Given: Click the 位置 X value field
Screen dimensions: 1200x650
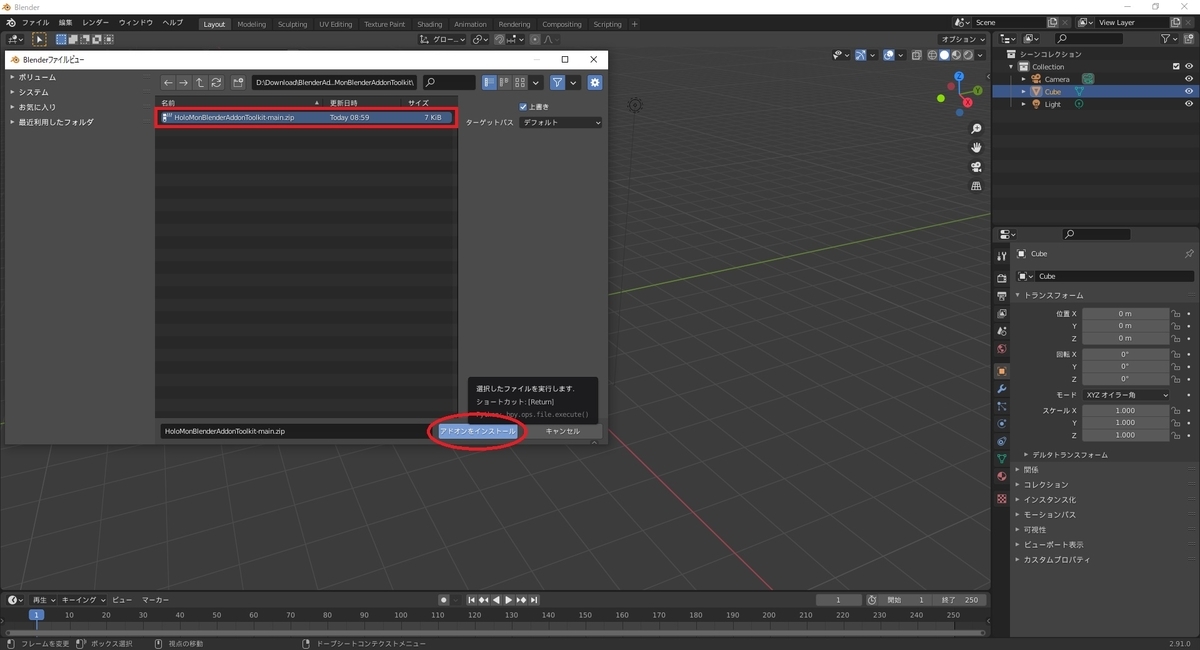Looking at the screenshot, I should 1126,314.
